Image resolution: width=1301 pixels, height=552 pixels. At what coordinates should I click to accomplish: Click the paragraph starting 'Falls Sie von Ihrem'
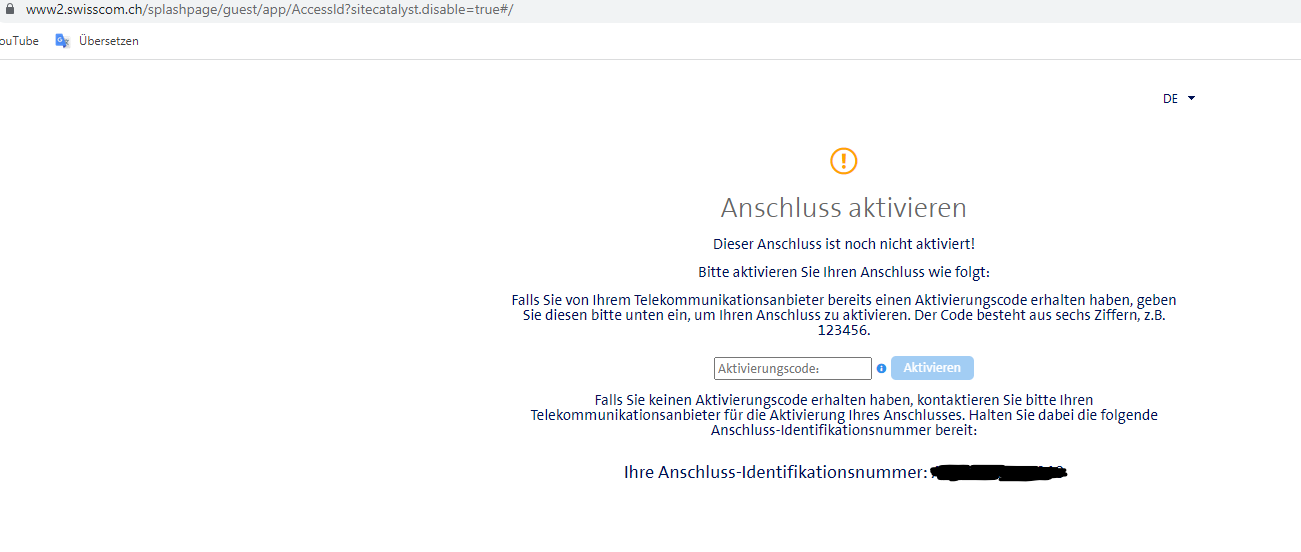[843, 300]
